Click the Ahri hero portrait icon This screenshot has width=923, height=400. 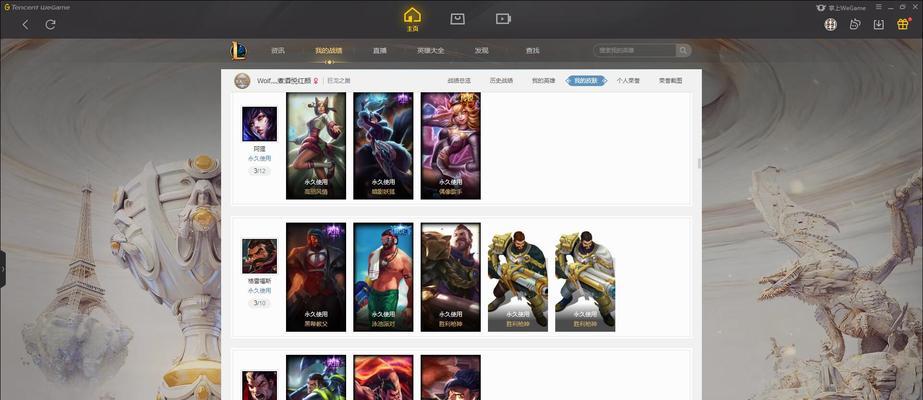coord(260,124)
